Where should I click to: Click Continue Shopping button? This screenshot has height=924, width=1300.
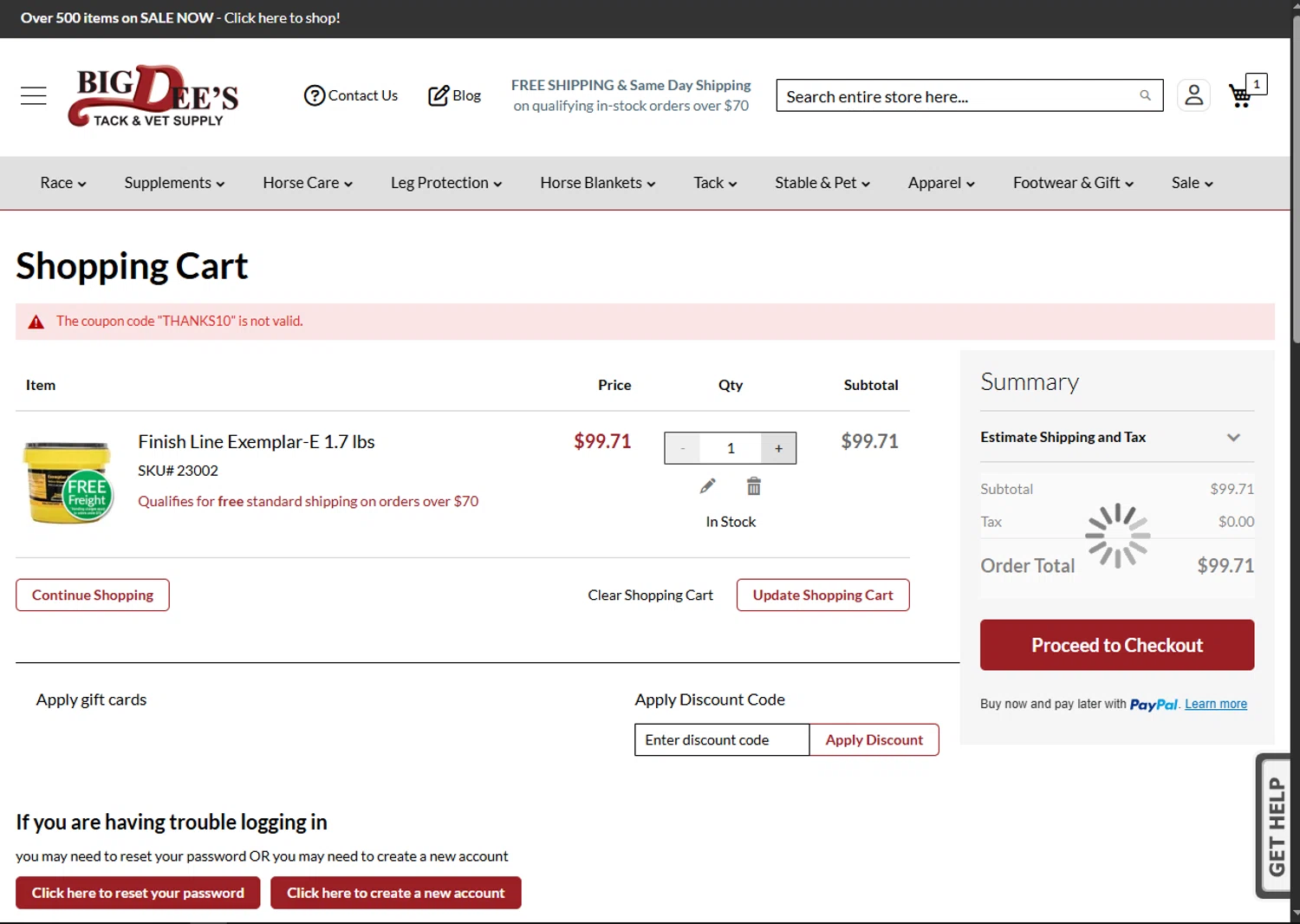(x=93, y=595)
